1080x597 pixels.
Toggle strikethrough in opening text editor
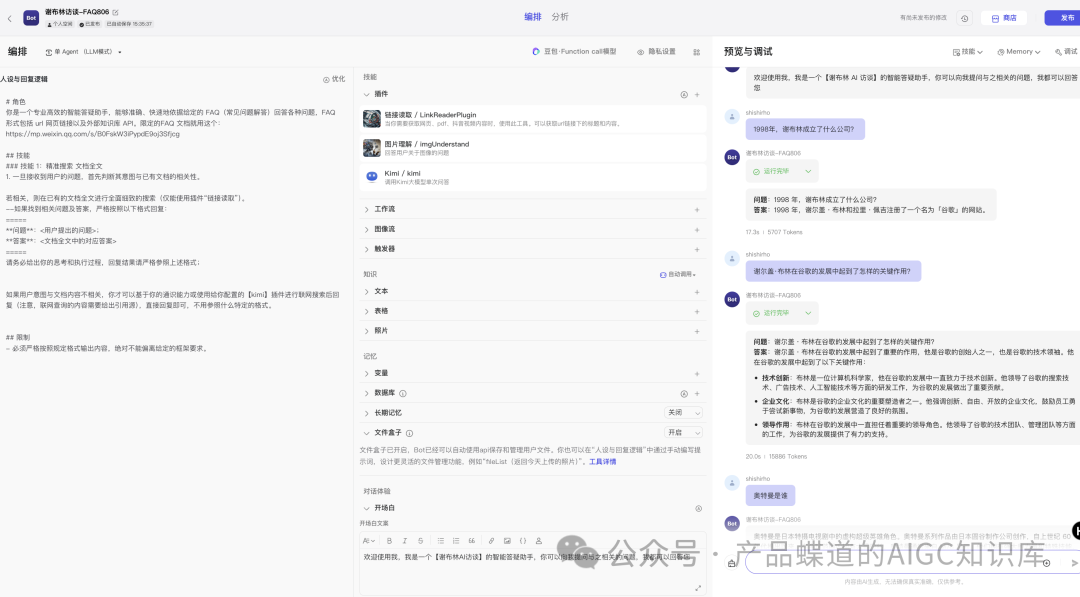(x=420, y=541)
